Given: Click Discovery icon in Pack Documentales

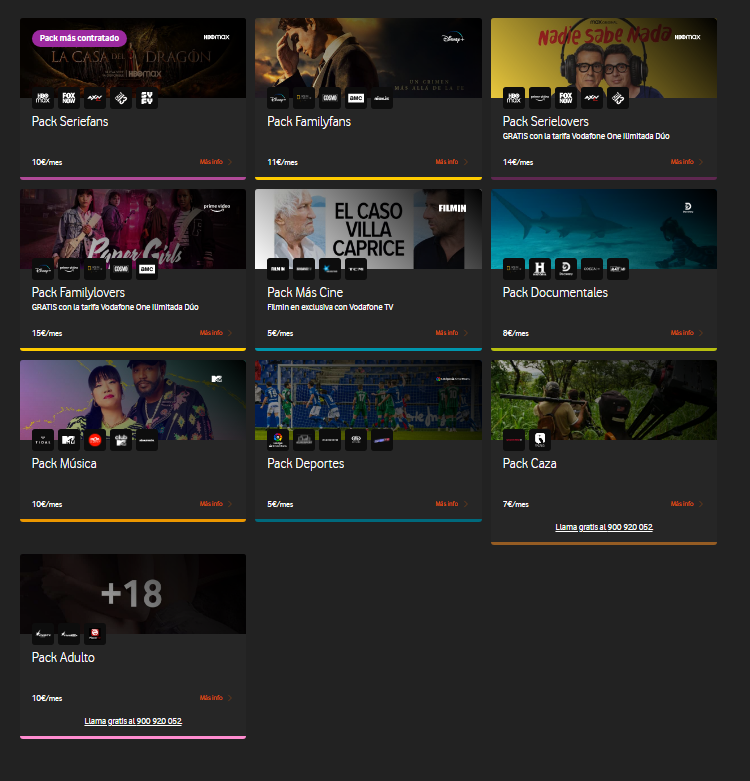Looking at the screenshot, I should tap(565, 269).
